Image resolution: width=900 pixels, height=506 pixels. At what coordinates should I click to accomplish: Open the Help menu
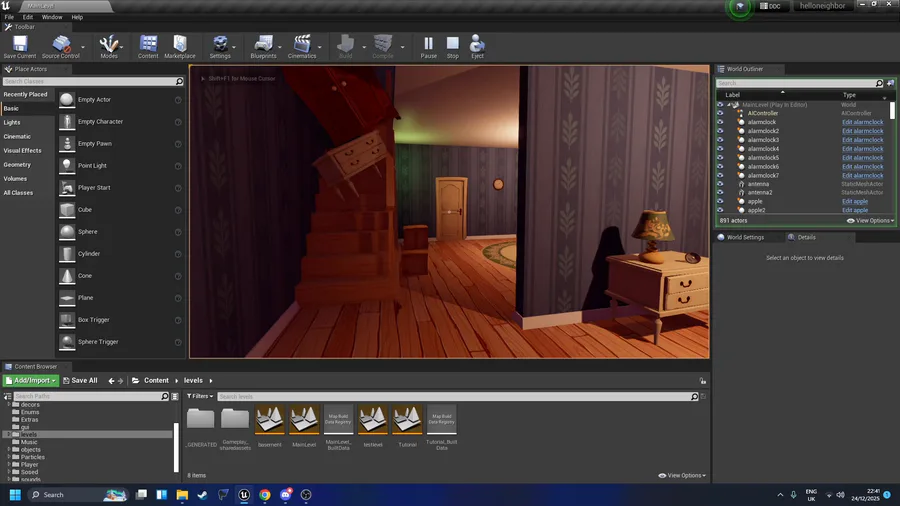pyautogui.click(x=77, y=17)
